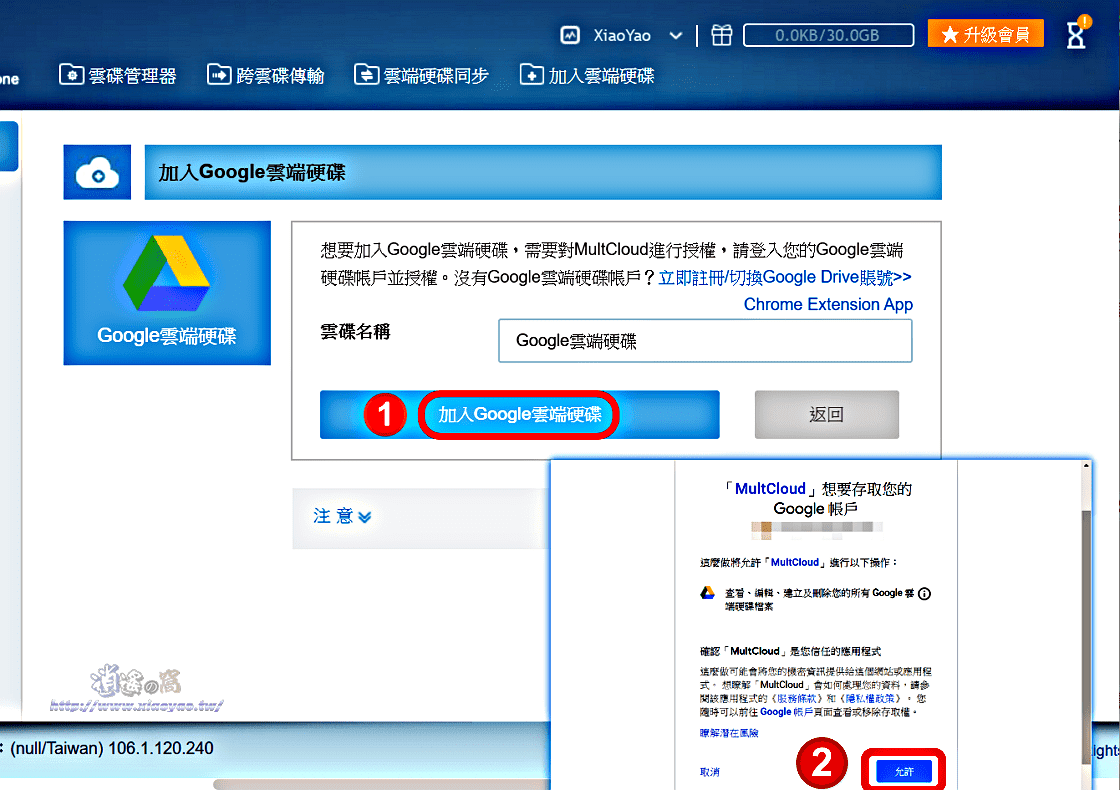Open the 立即註冊/切換Google Drive賬號 link
Viewport: 1120px width, 790px height.
click(784, 277)
